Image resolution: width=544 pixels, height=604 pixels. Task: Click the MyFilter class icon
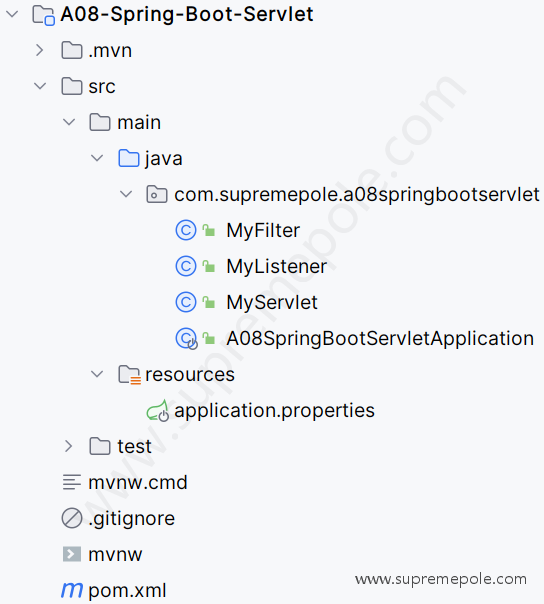point(186,230)
